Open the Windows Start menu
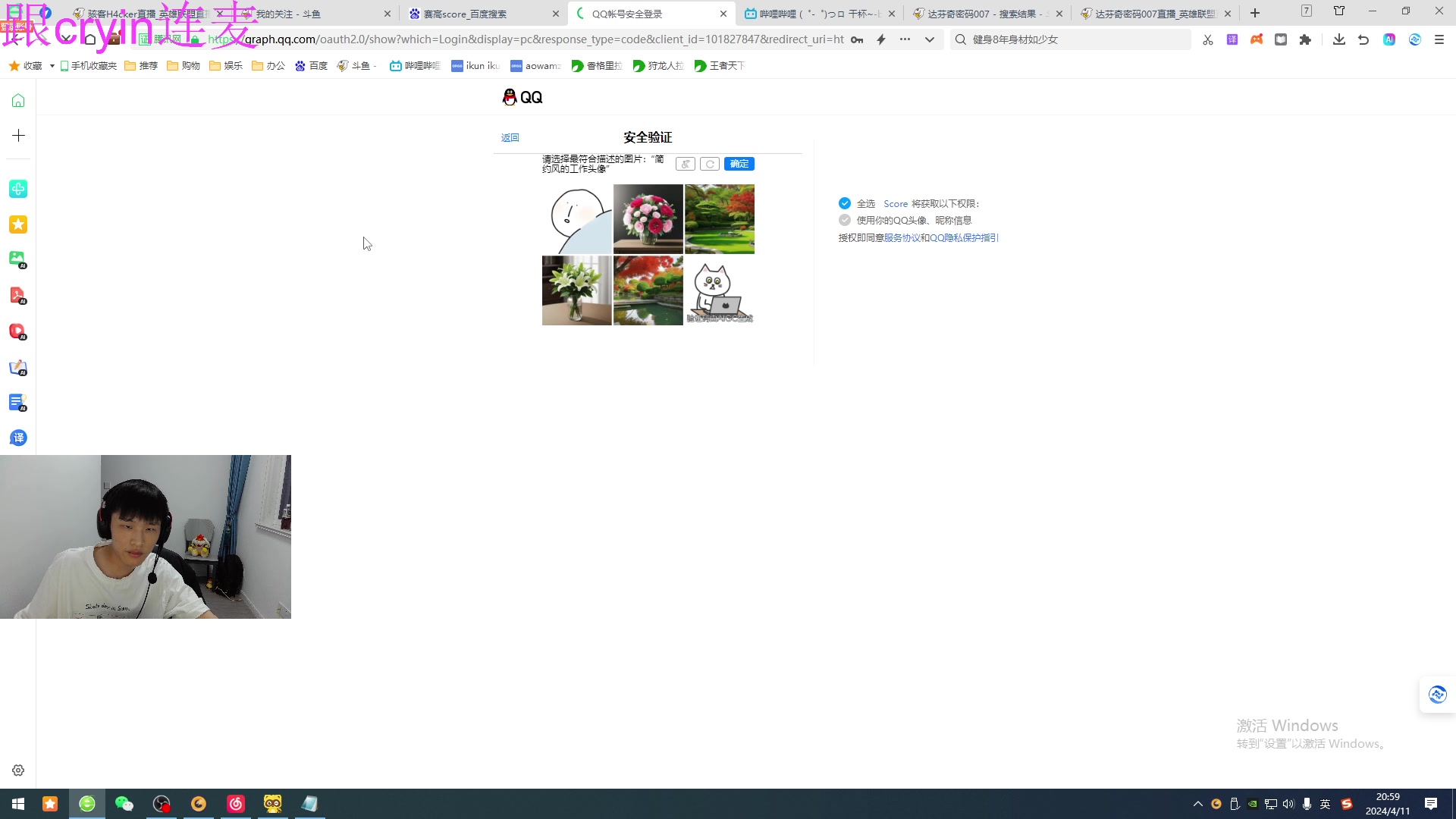 coord(18,804)
